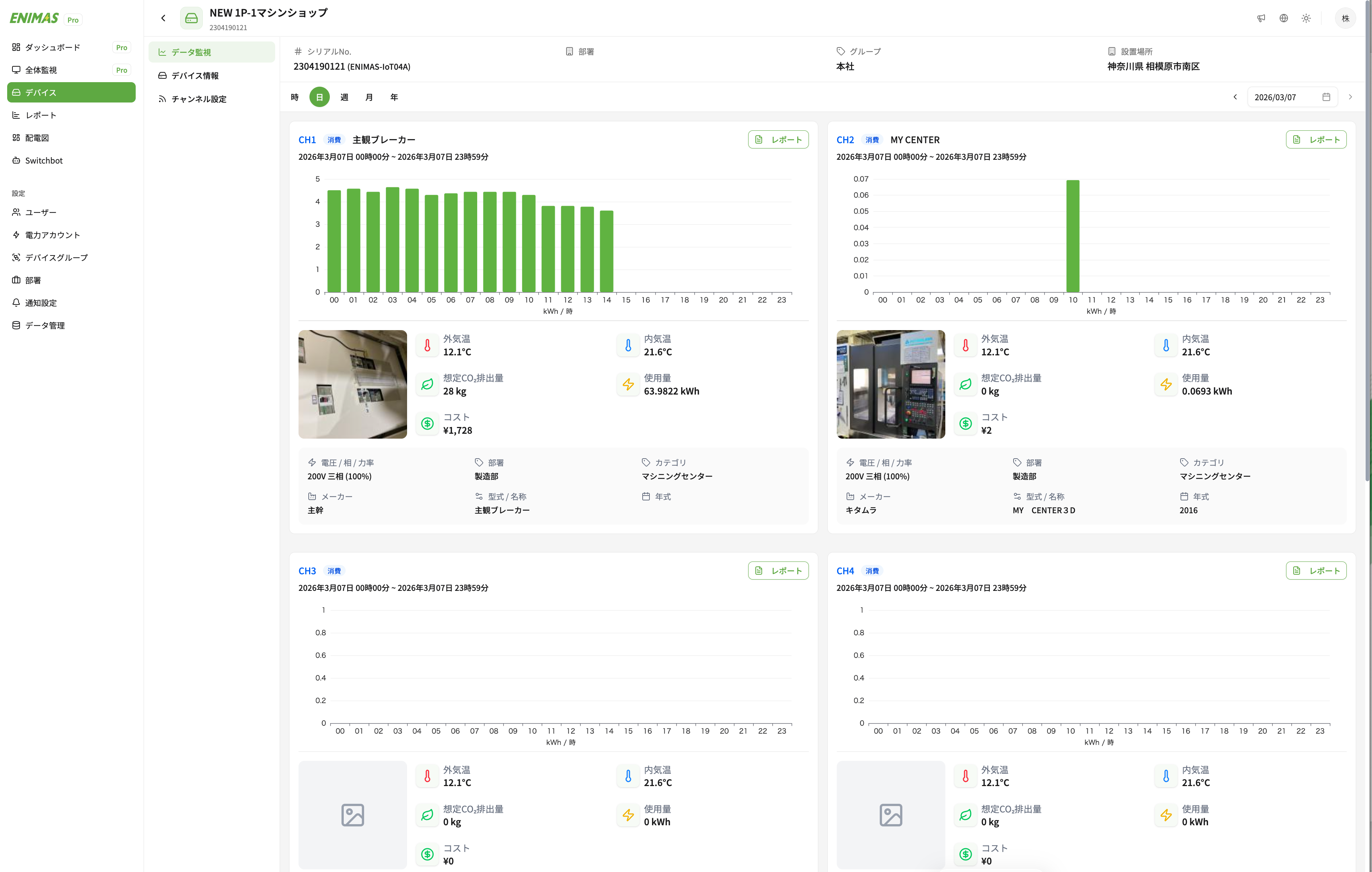The image size is (1372, 872).
Task: Go to the previous date
Action: pos(1235,97)
